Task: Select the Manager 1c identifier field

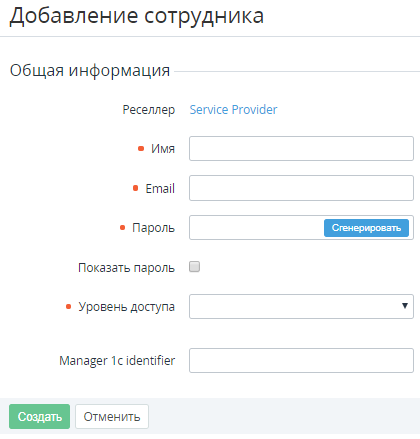Action: point(301,361)
